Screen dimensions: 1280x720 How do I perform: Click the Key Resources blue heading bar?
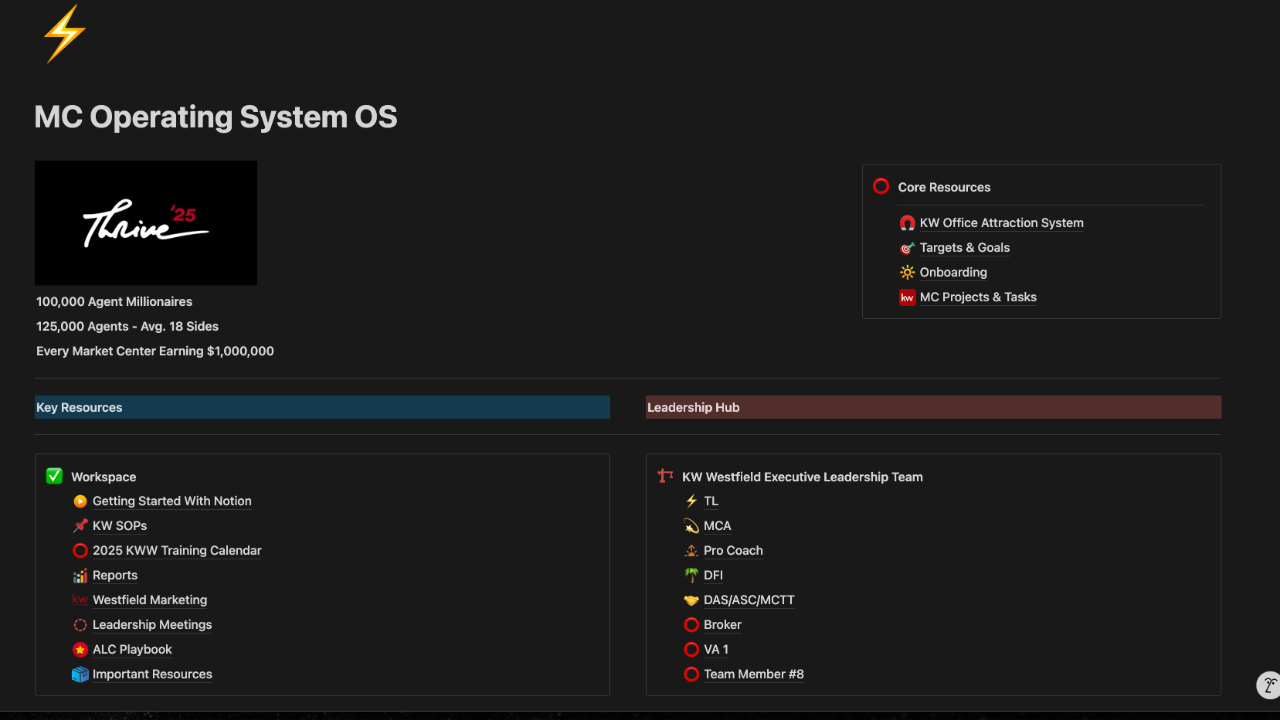322,407
